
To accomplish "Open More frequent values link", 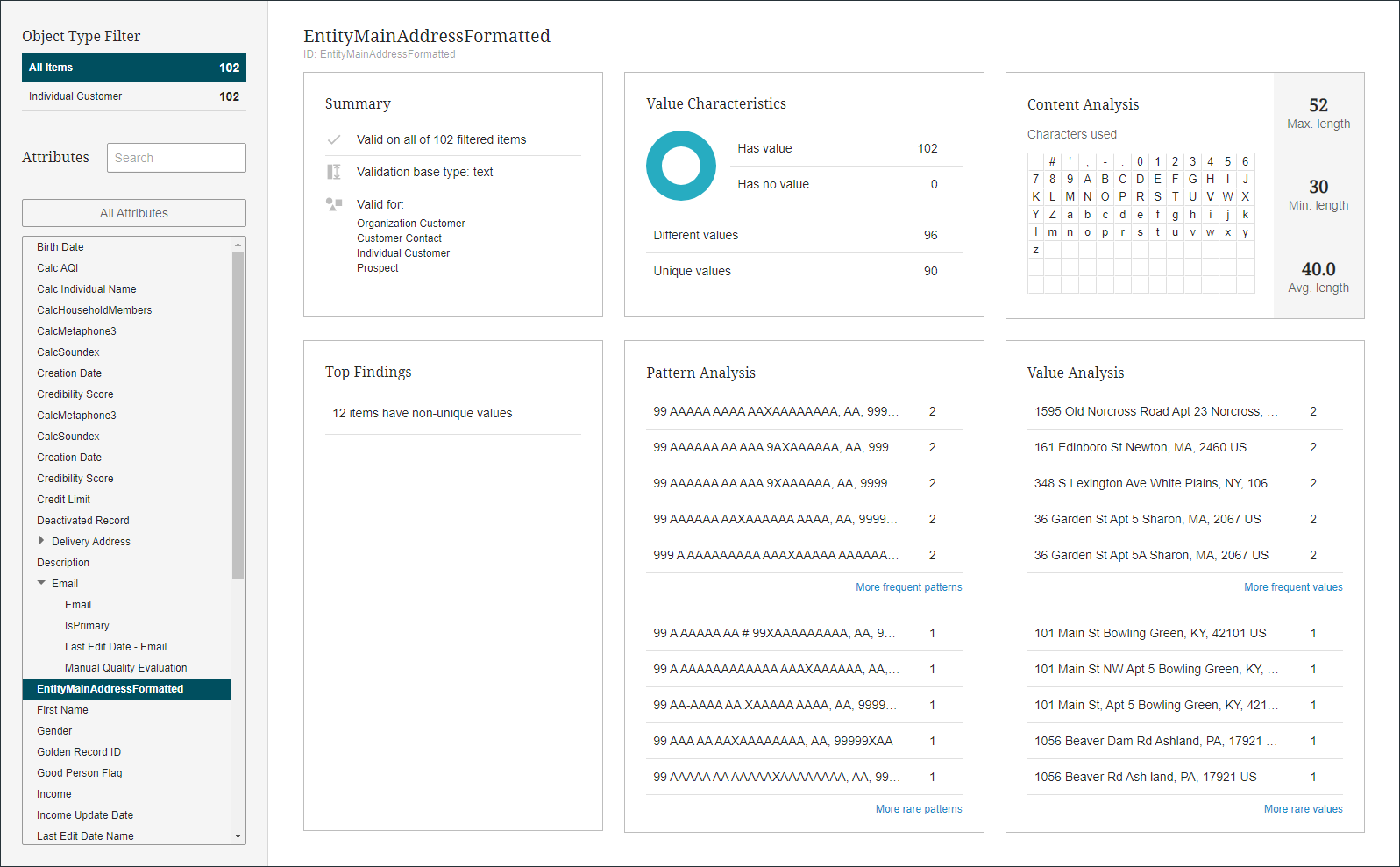I will pos(1293,587).
